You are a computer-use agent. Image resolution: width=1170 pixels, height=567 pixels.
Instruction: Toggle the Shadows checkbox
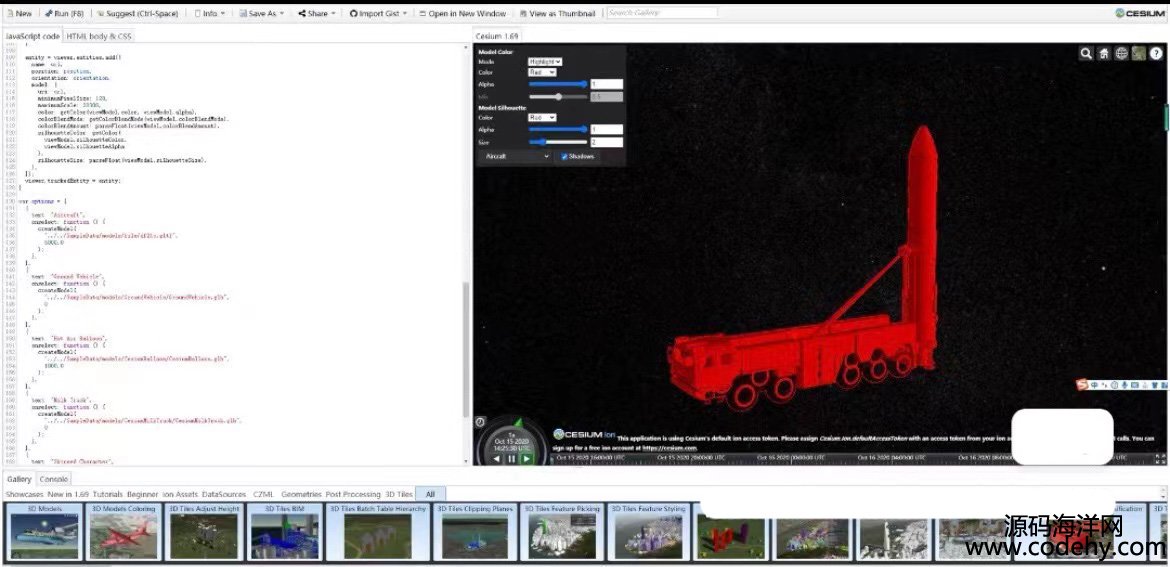pyautogui.click(x=565, y=156)
